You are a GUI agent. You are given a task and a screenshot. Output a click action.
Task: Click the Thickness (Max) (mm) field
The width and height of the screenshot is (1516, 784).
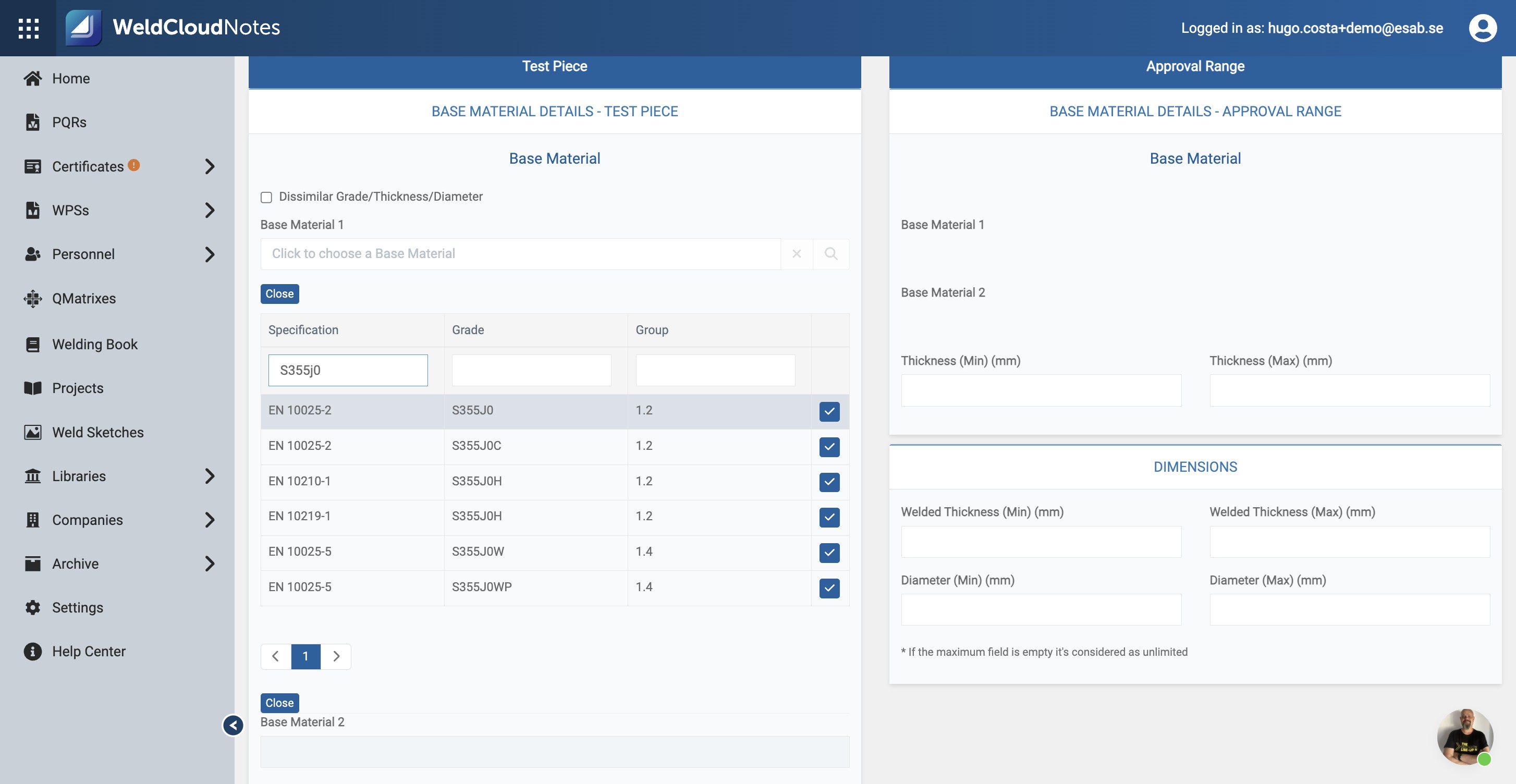click(1350, 390)
